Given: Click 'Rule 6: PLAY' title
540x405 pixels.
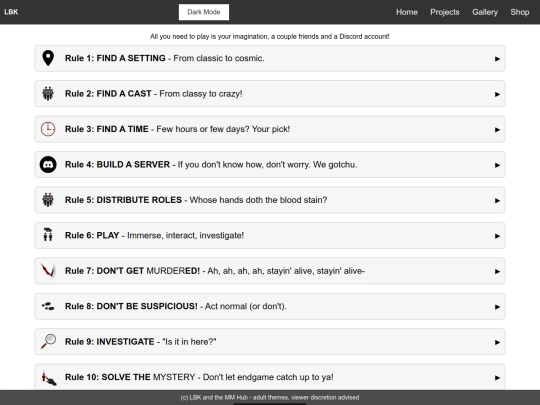Looking at the screenshot, I should pos(92,236).
